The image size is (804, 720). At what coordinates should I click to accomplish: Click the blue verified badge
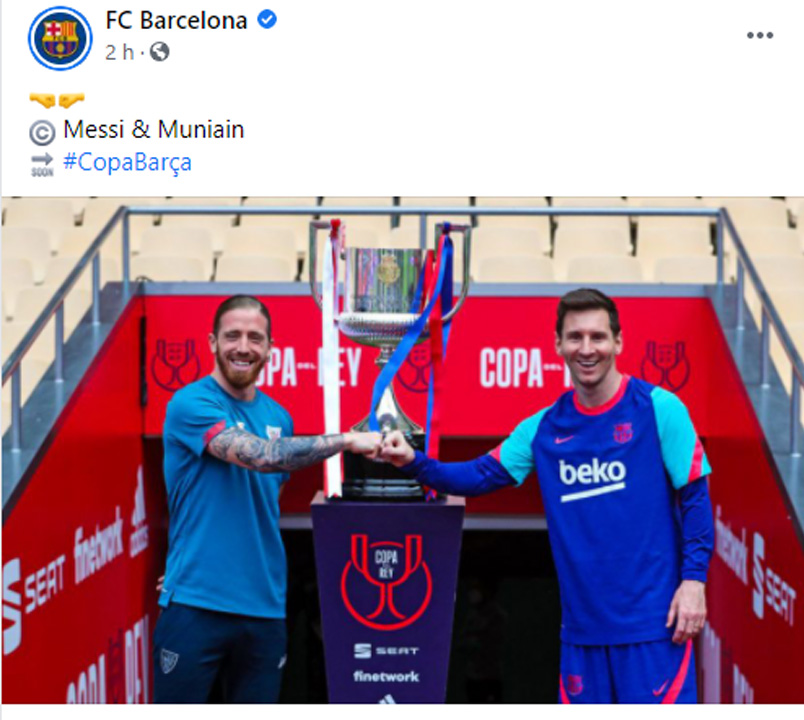coord(267,20)
